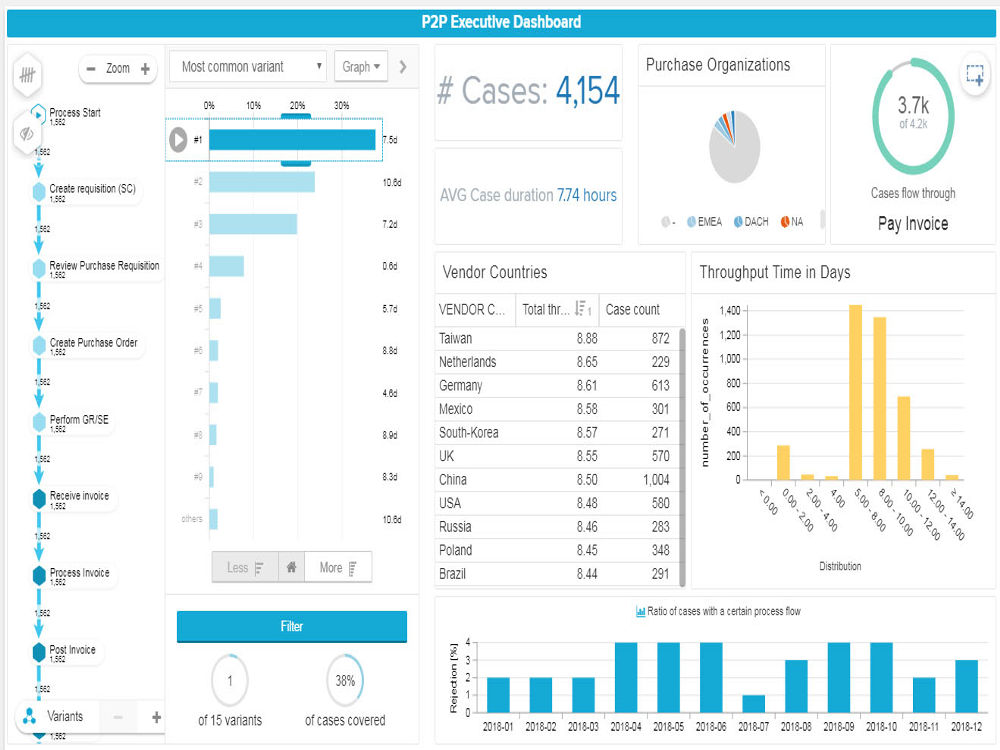Select the Taiwan row
The image size is (1000, 750).
(x=557, y=338)
